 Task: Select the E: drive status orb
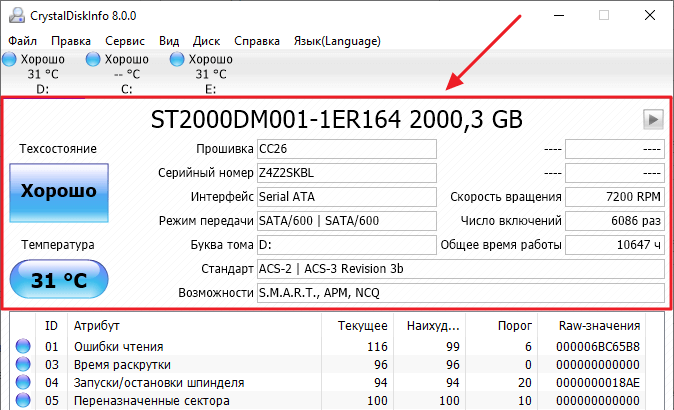178,60
